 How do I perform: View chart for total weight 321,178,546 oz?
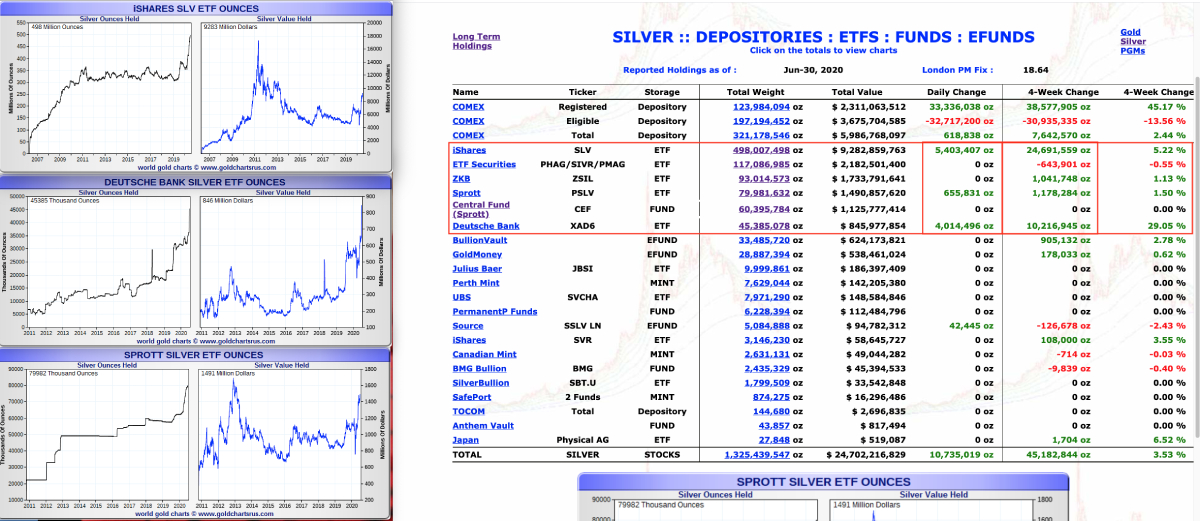point(762,135)
